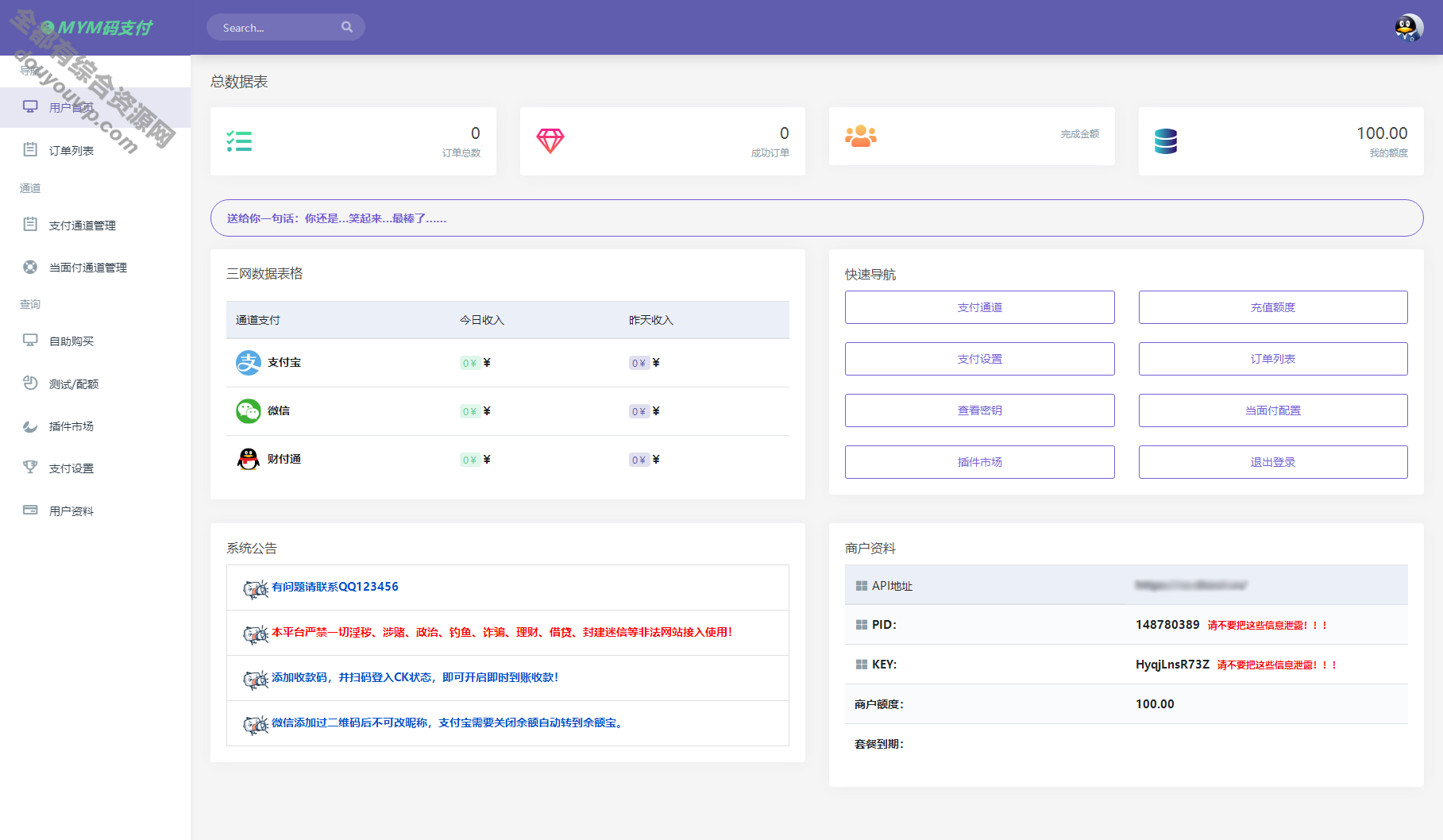Click the PID value 148780389
Screen dimensions: 1443x840
tap(1167, 625)
